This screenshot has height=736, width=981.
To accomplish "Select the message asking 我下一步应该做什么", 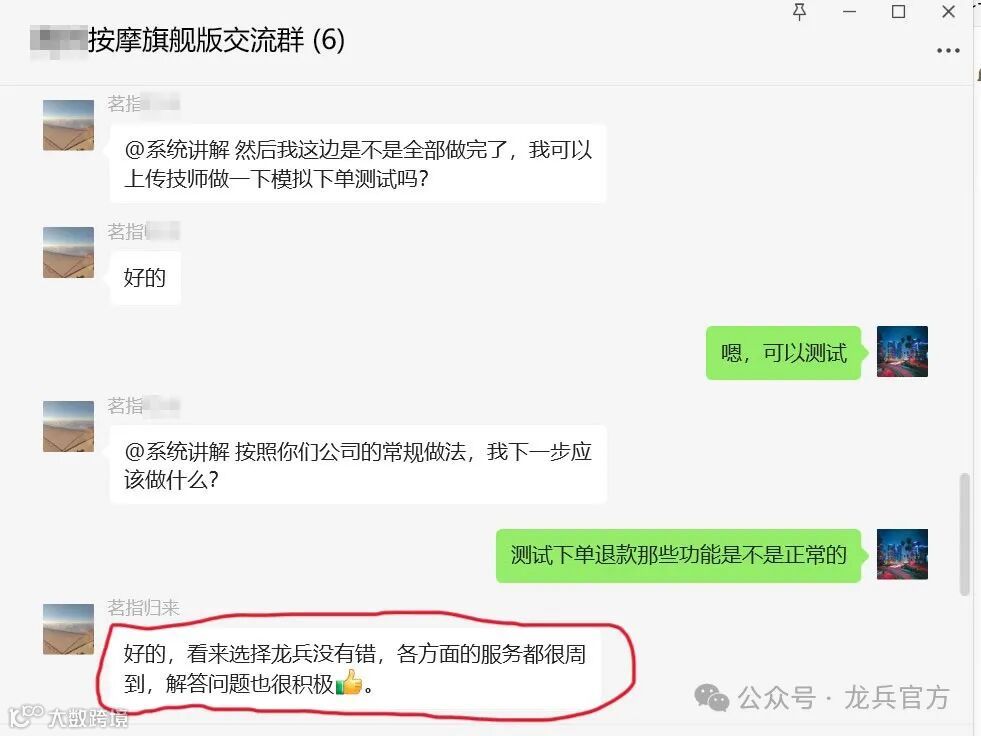I will click(x=358, y=465).
